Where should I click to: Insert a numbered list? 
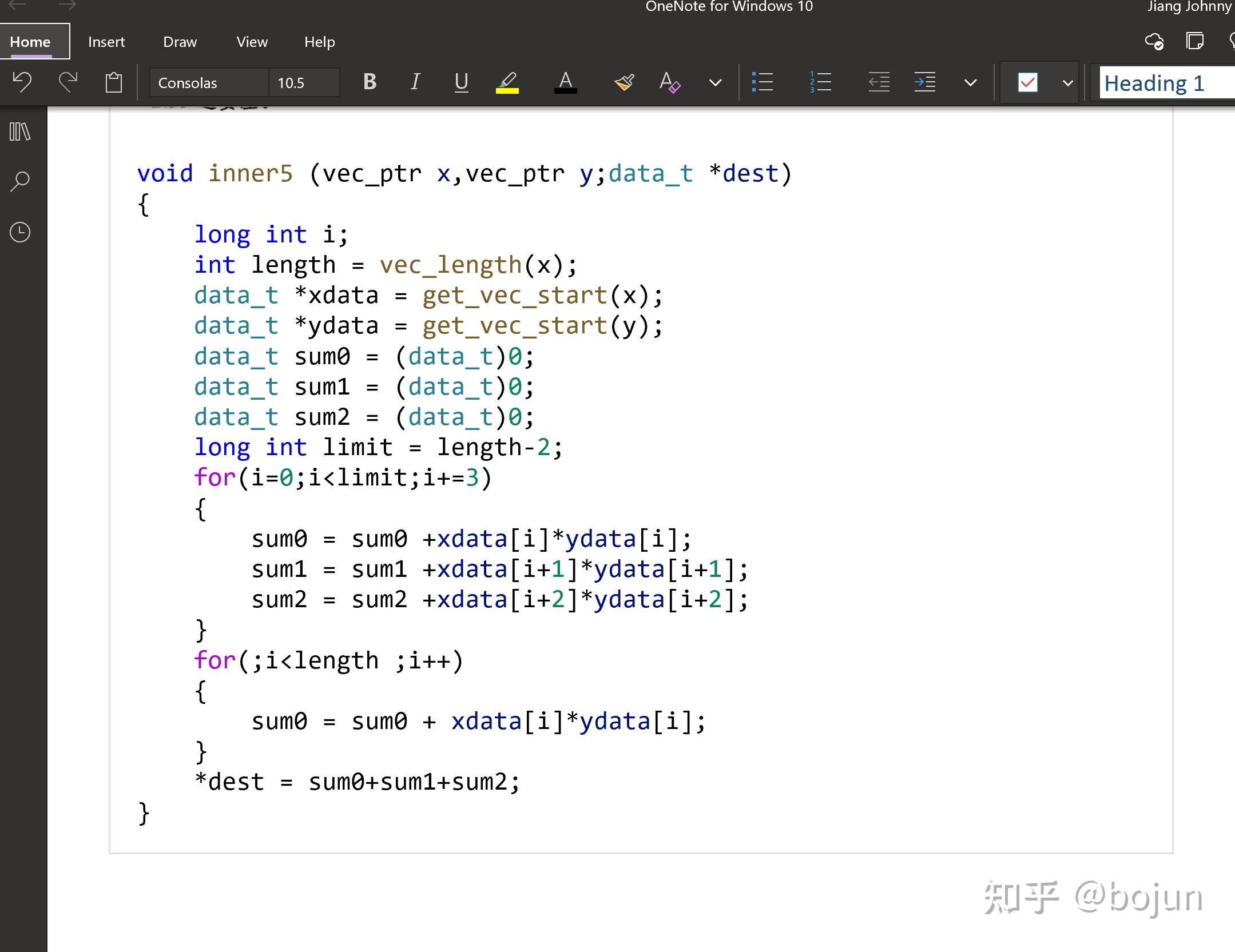click(x=820, y=82)
